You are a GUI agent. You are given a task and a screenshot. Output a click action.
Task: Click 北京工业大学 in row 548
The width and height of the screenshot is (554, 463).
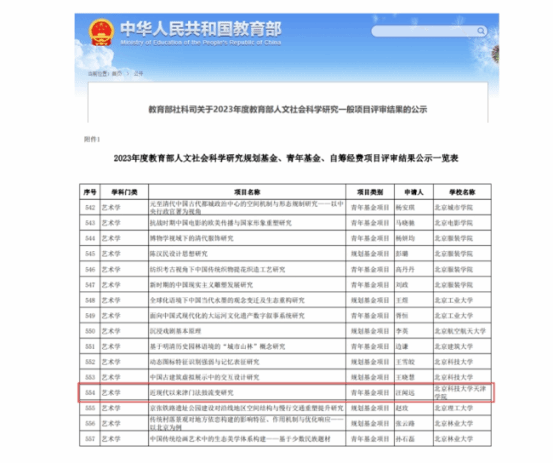454,300
